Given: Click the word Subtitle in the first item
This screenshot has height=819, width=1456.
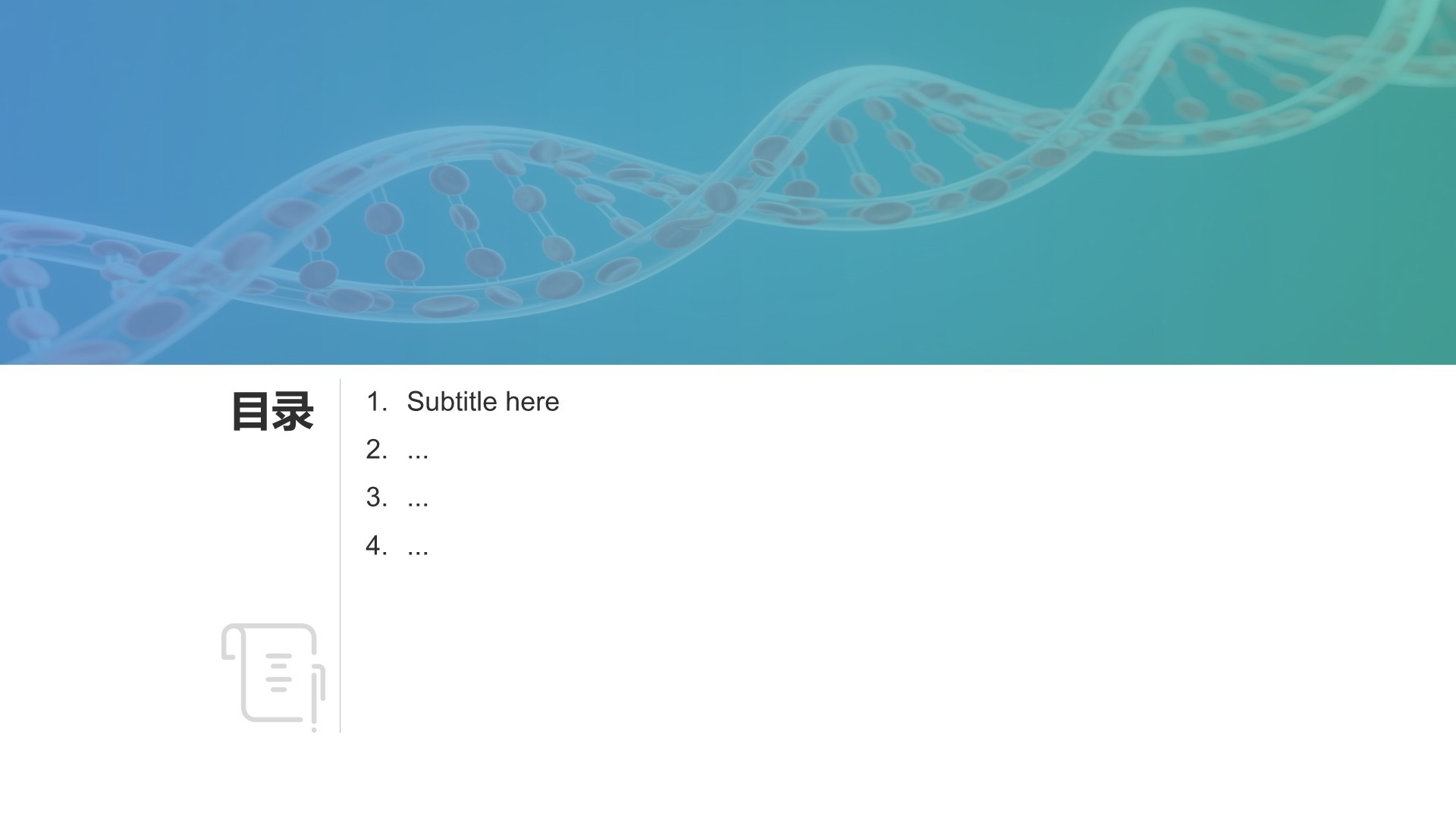Looking at the screenshot, I should (452, 401).
